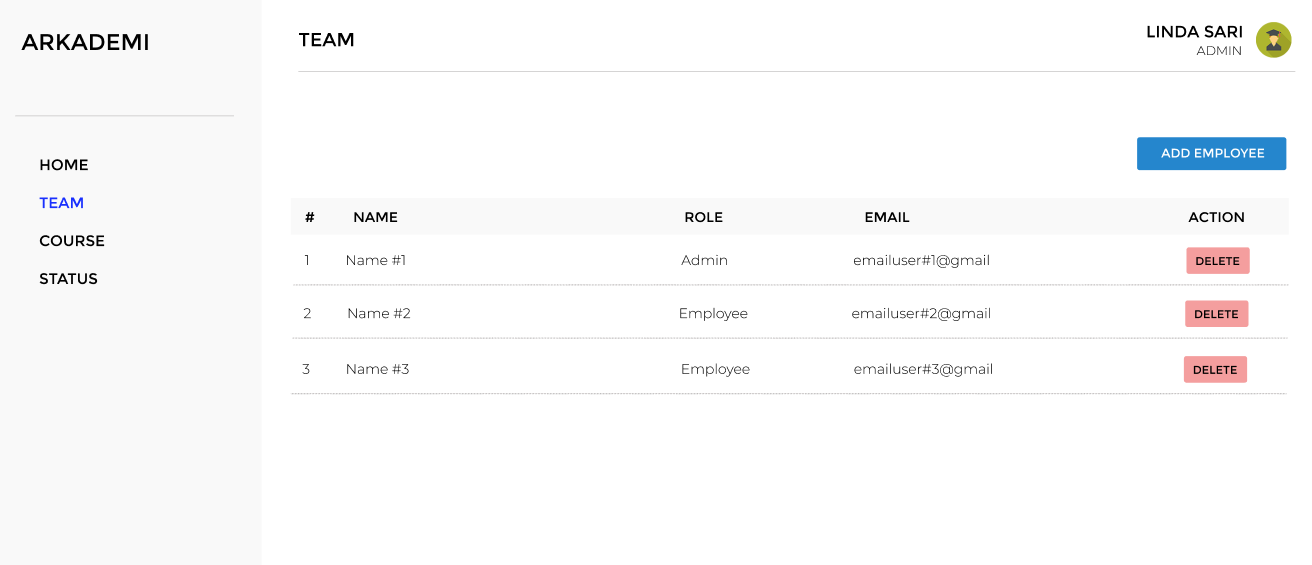Click the EMAIL column header
The image size is (1312, 565).
[x=887, y=217]
